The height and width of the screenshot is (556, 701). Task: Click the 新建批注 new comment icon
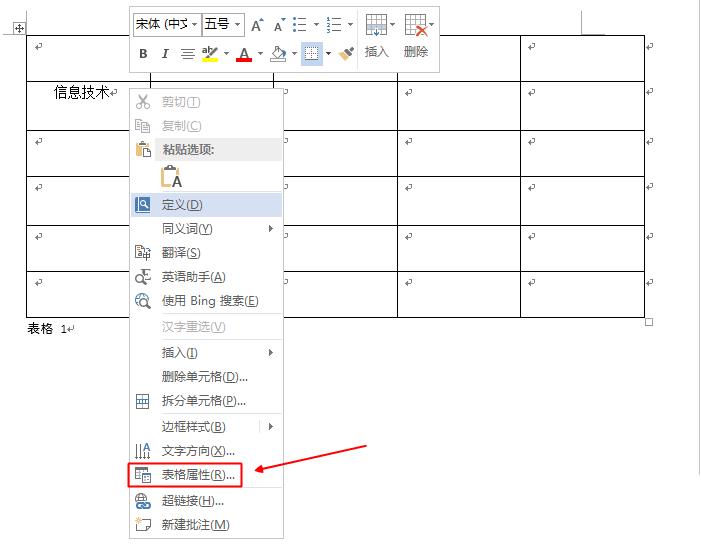143,524
